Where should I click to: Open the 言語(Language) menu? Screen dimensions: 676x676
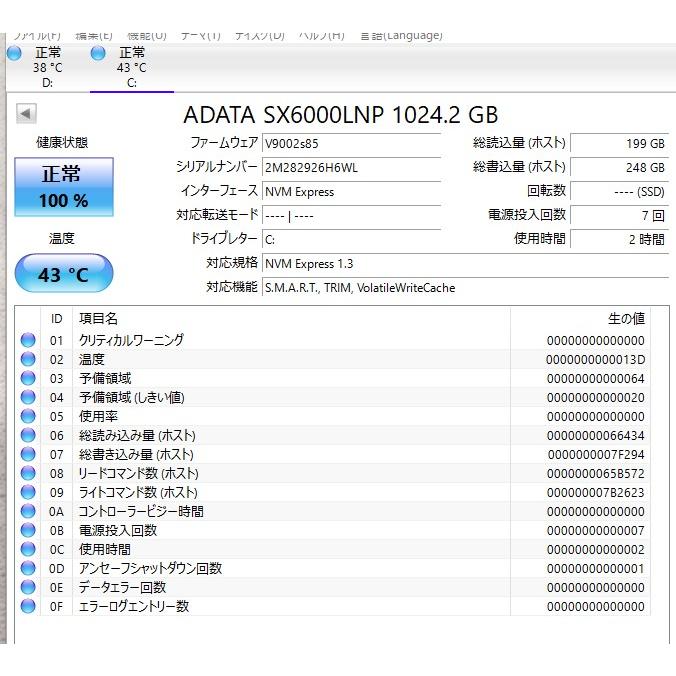click(401, 36)
